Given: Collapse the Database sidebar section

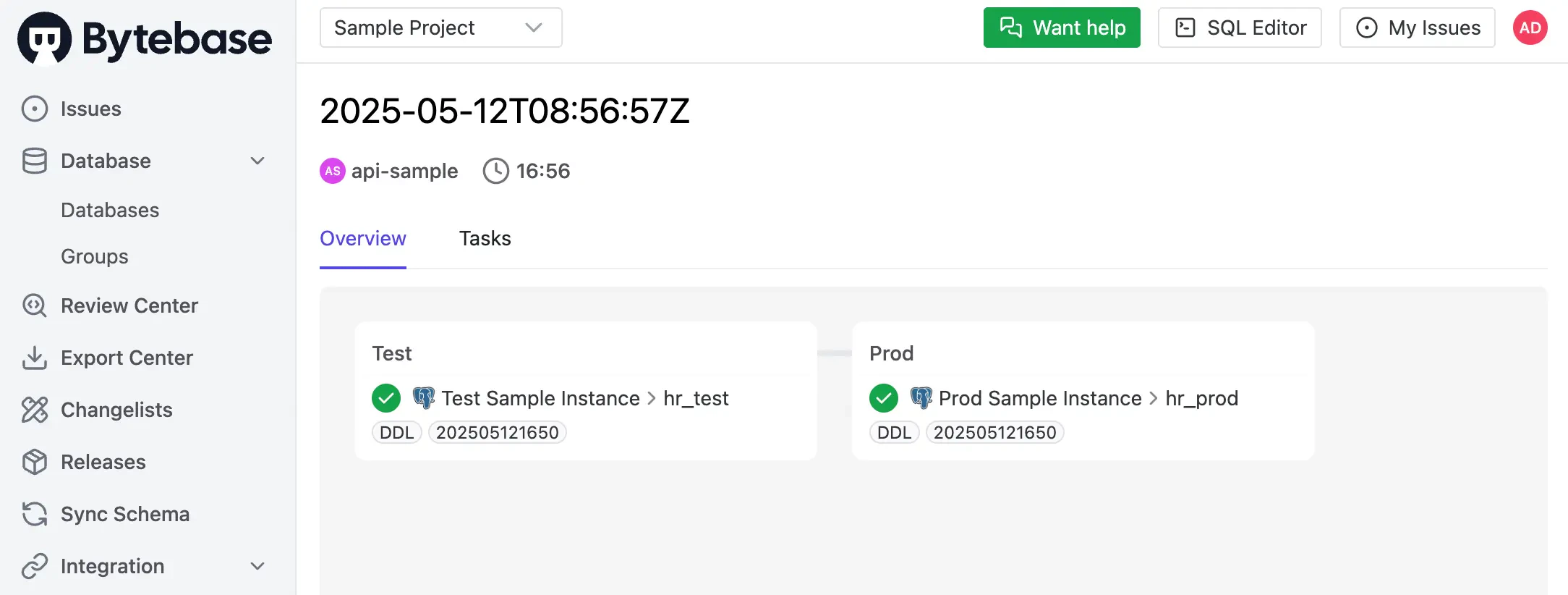Looking at the screenshot, I should (257, 161).
